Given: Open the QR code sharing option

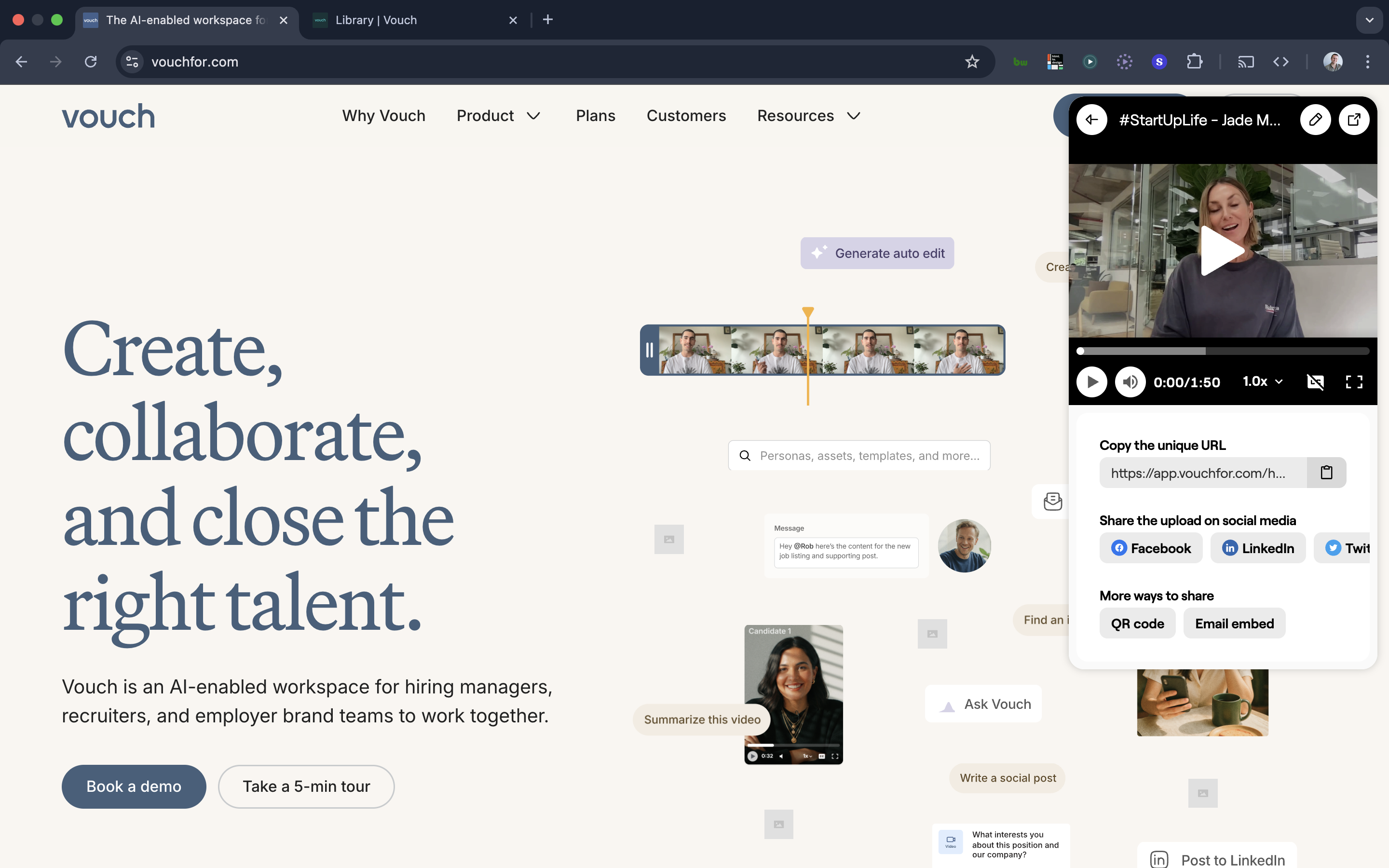Looking at the screenshot, I should coord(1138,624).
